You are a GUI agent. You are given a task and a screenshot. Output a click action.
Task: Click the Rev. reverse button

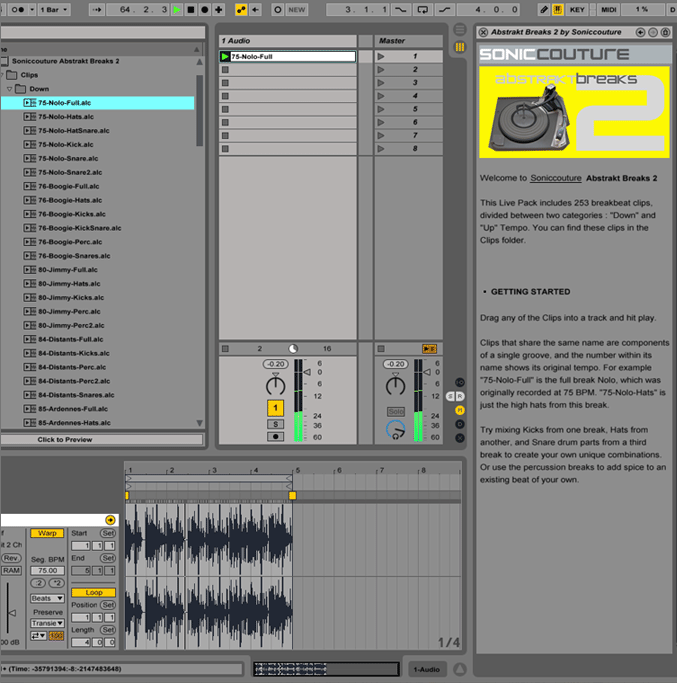pos(11,558)
